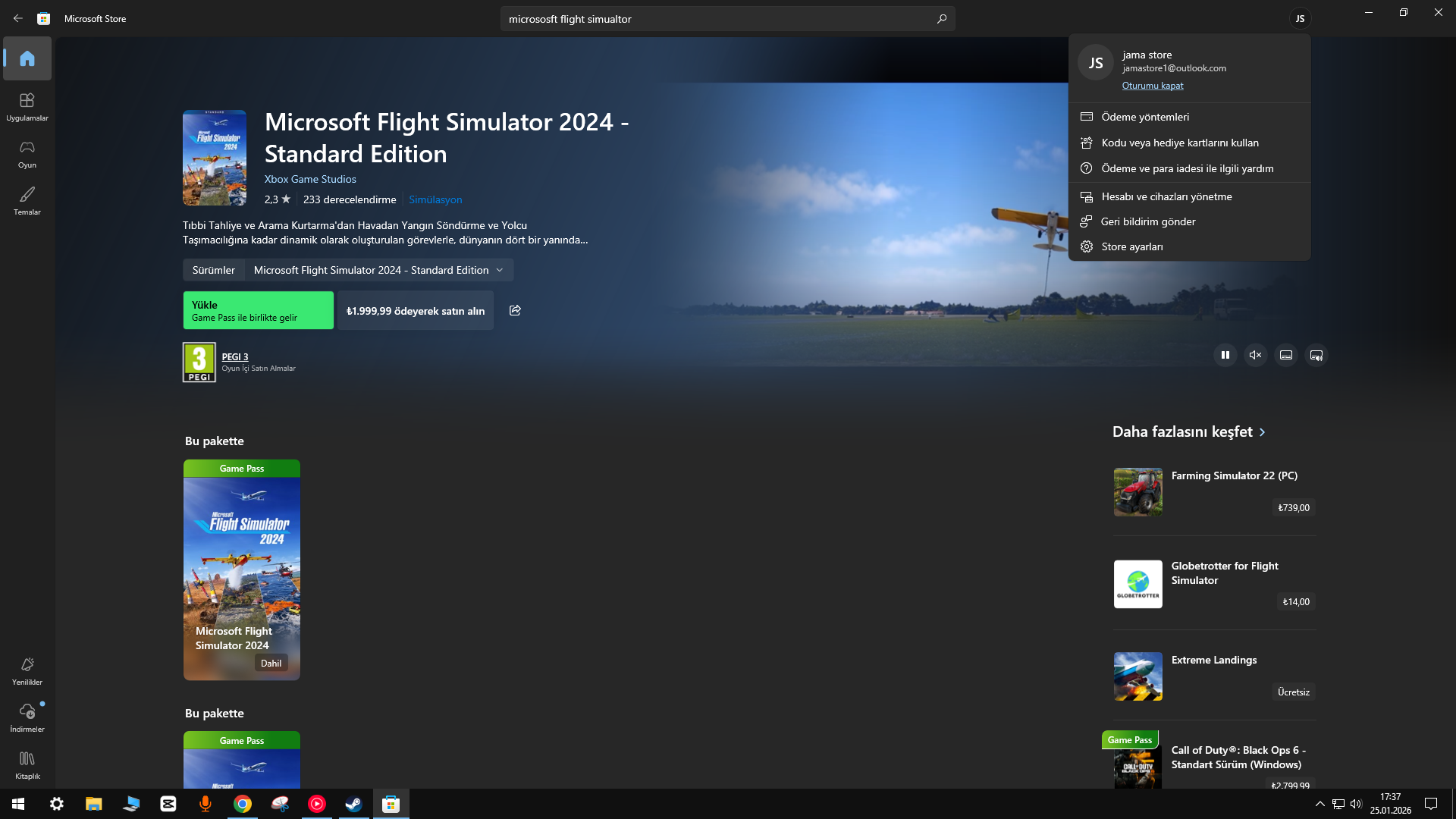This screenshot has height=819, width=1456.
Task: Open Temalar (Themes) section
Action: pyautogui.click(x=27, y=200)
